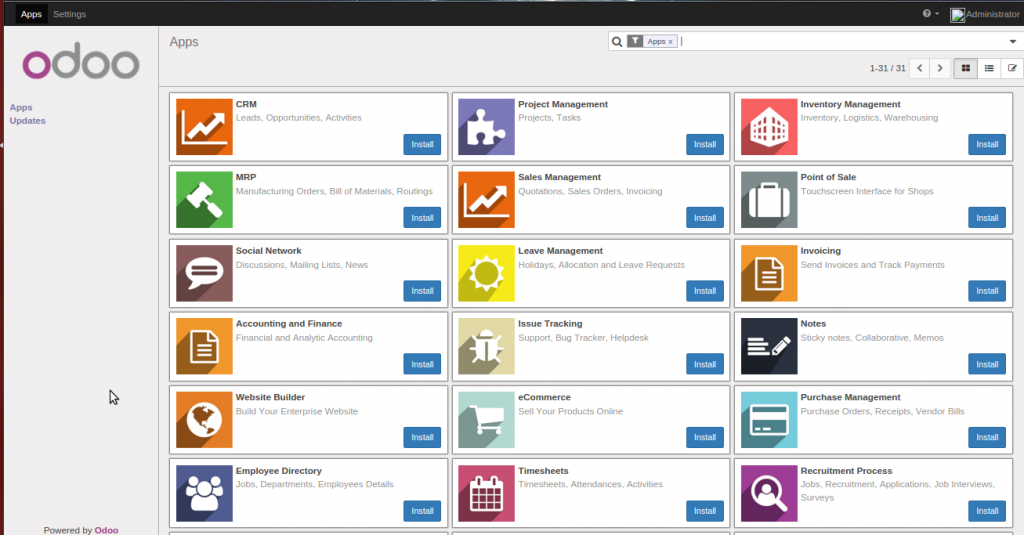Click the Accounting and Finance document icon

pos(204,346)
